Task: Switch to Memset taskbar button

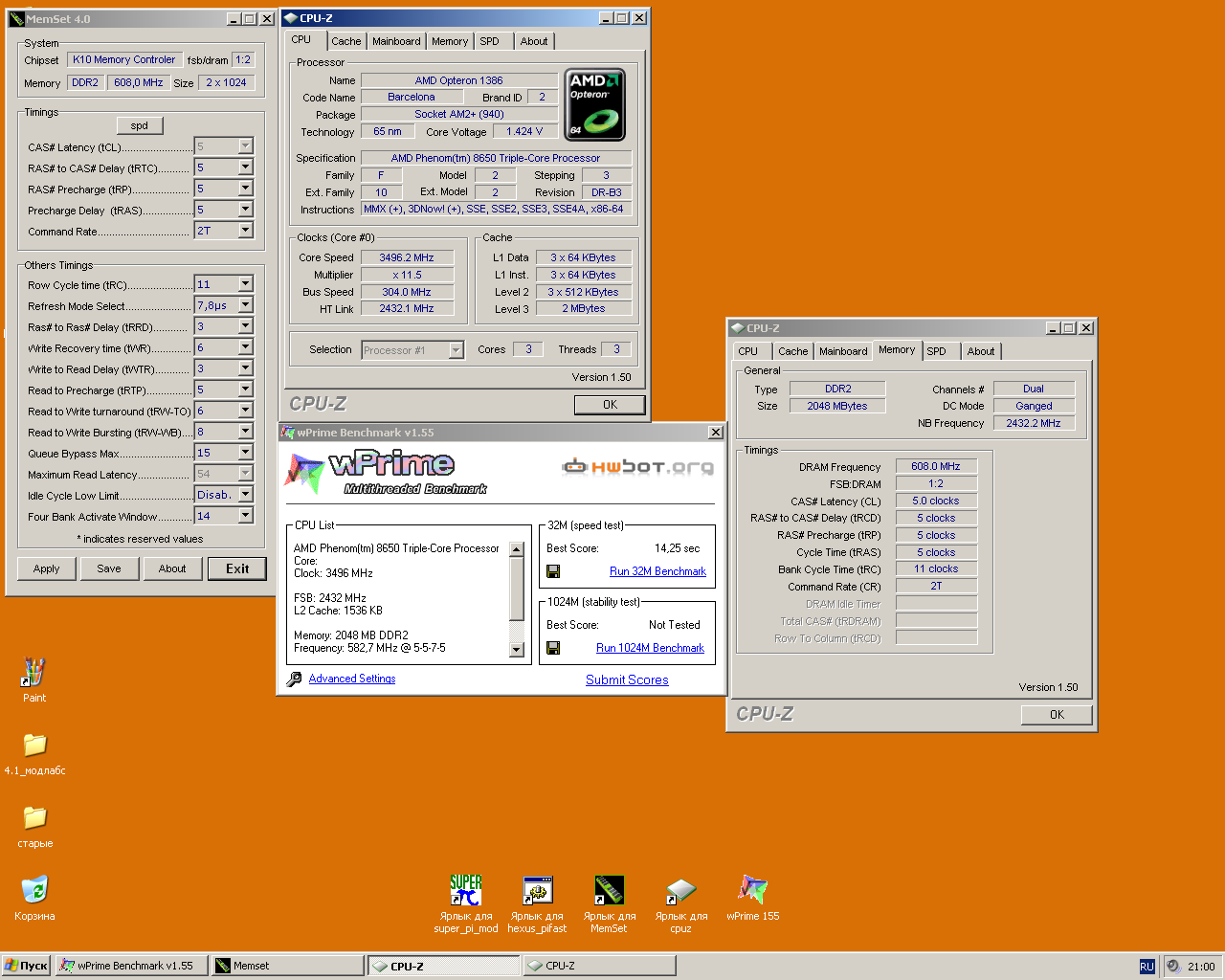Action: (287, 966)
